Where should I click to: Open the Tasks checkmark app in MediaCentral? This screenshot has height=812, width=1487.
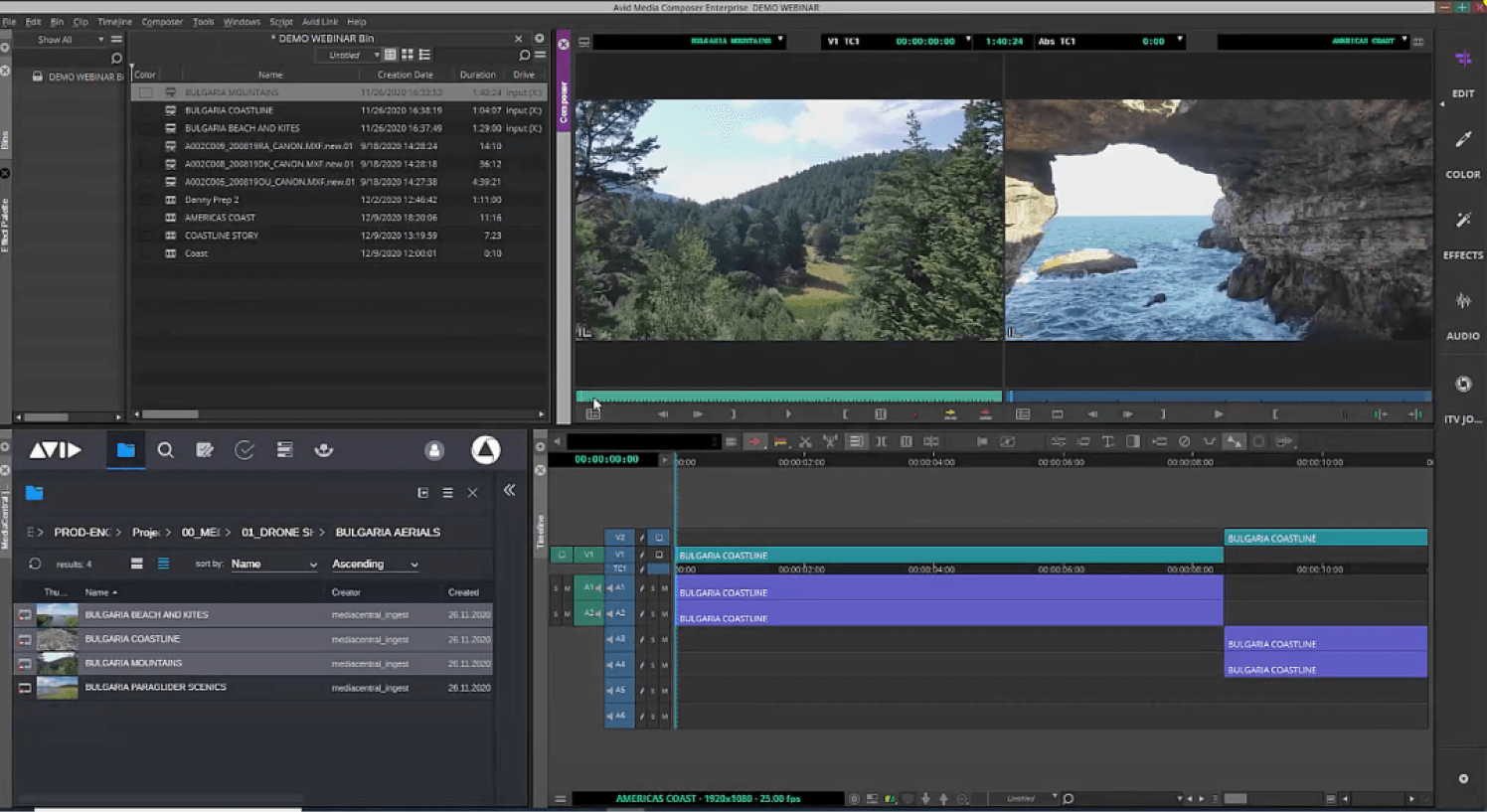click(x=245, y=450)
